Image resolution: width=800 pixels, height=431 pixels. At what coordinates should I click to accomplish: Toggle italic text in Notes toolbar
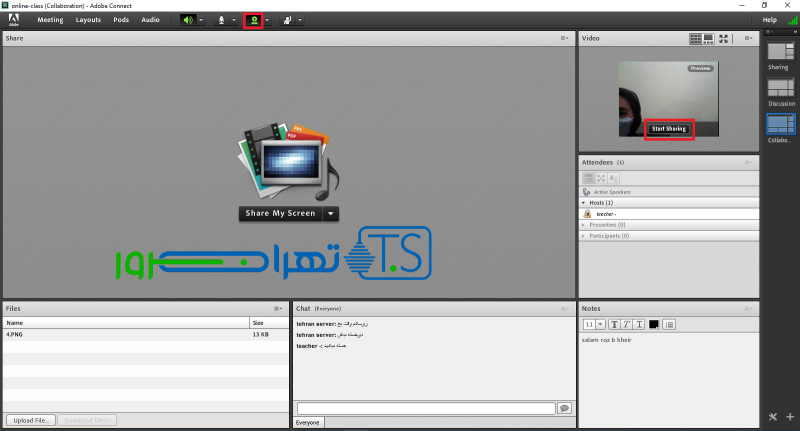[x=626, y=324]
